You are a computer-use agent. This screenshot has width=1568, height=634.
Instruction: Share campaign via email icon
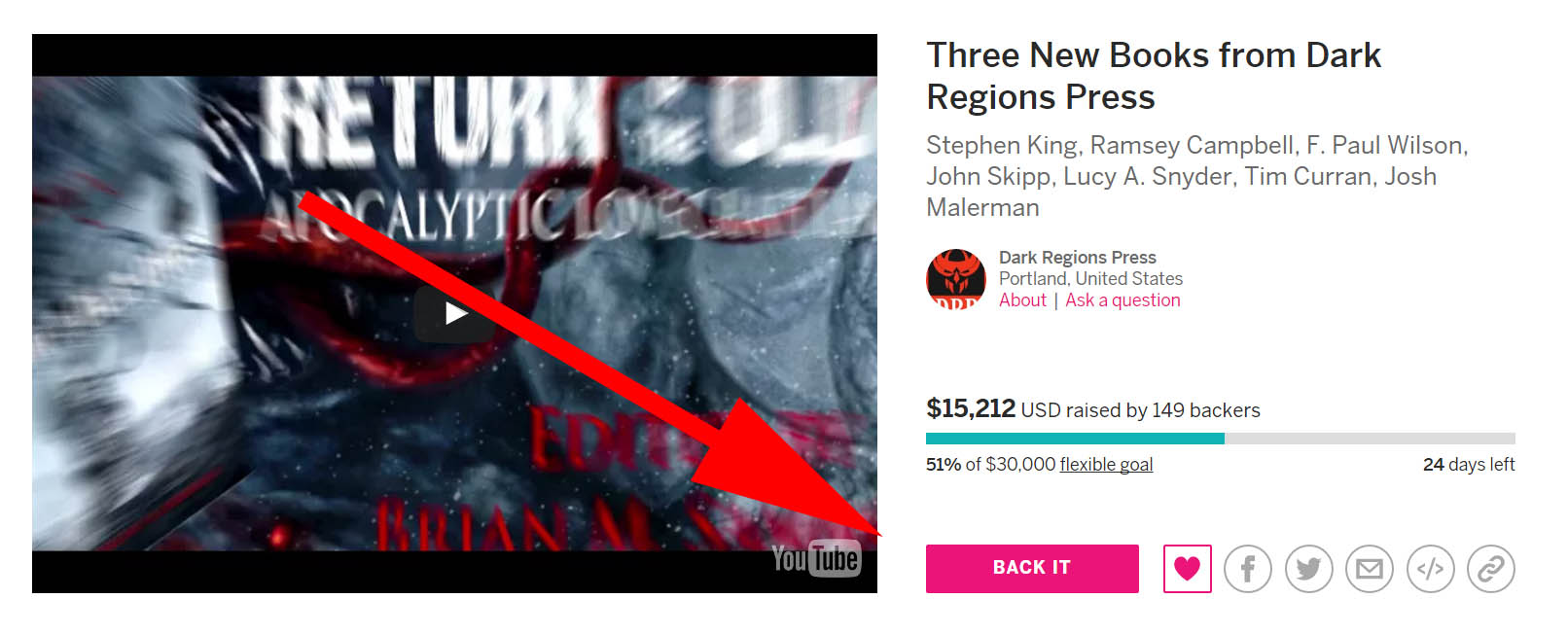pyautogui.click(x=1370, y=569)
